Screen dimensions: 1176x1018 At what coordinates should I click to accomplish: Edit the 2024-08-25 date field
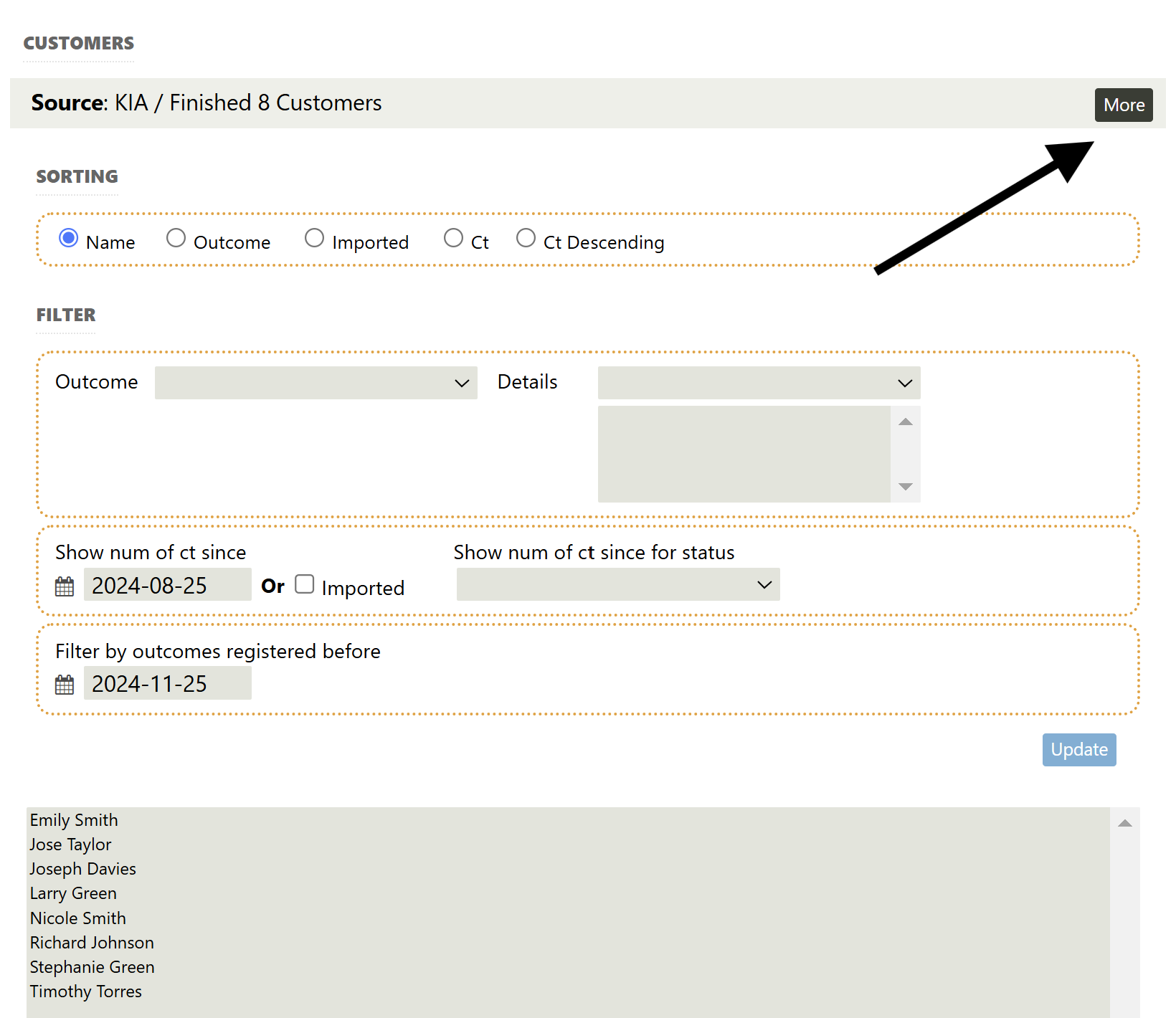pyautogui.click(x=167, y=585)
